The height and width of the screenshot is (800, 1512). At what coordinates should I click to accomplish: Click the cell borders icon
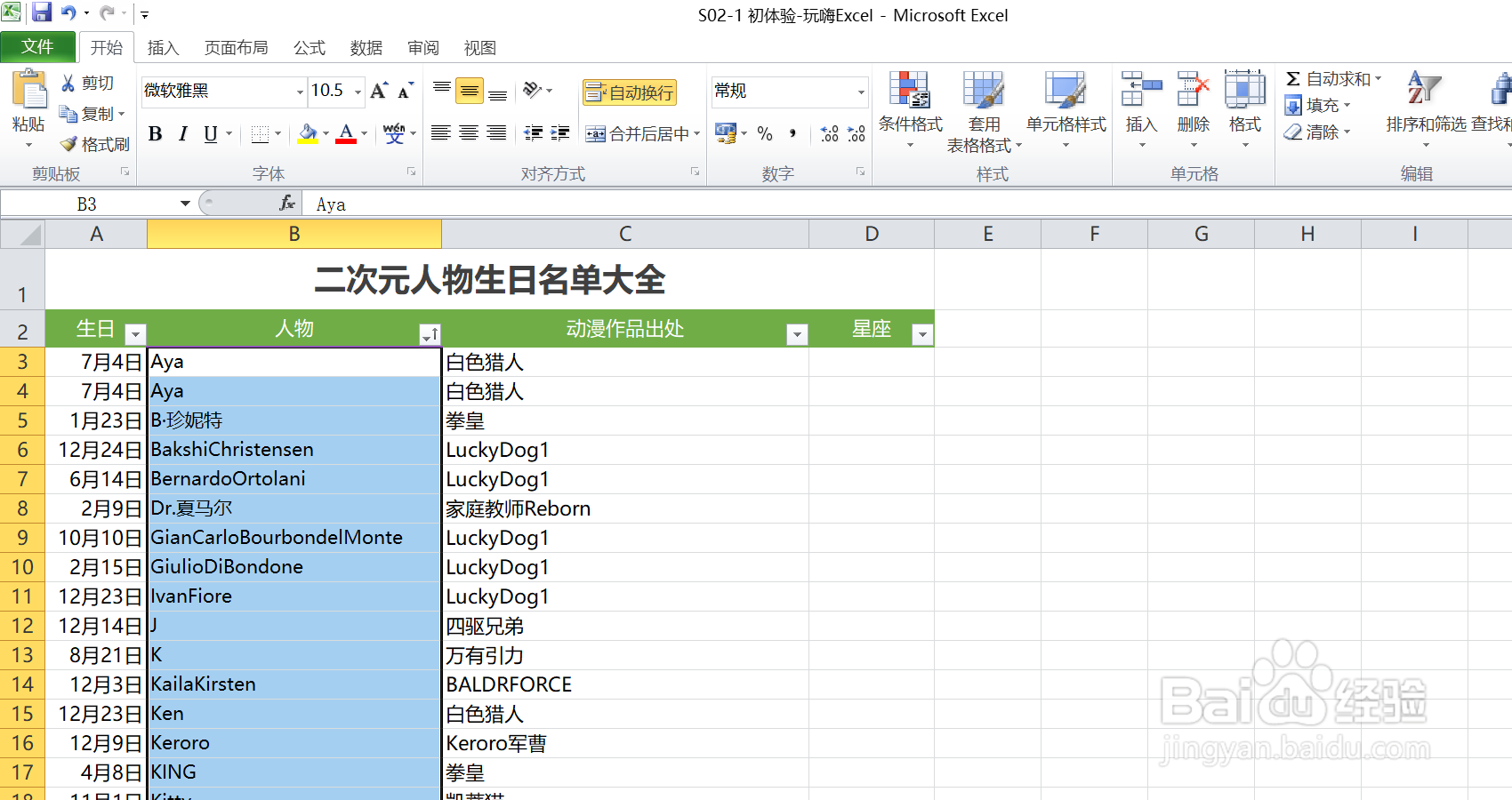[x=261, y=134]
